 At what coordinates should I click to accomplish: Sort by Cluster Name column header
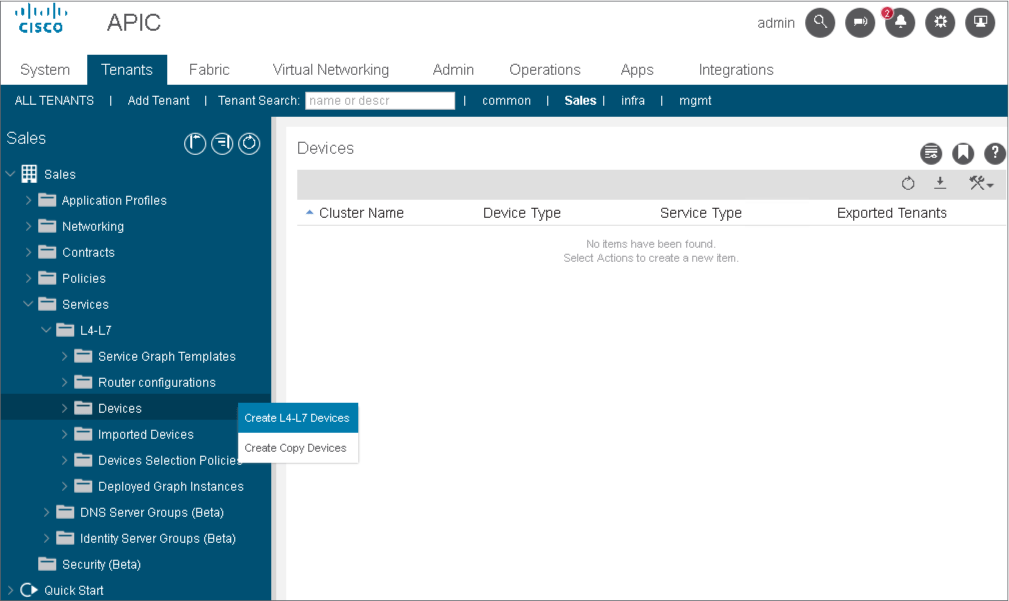(361, 213)
